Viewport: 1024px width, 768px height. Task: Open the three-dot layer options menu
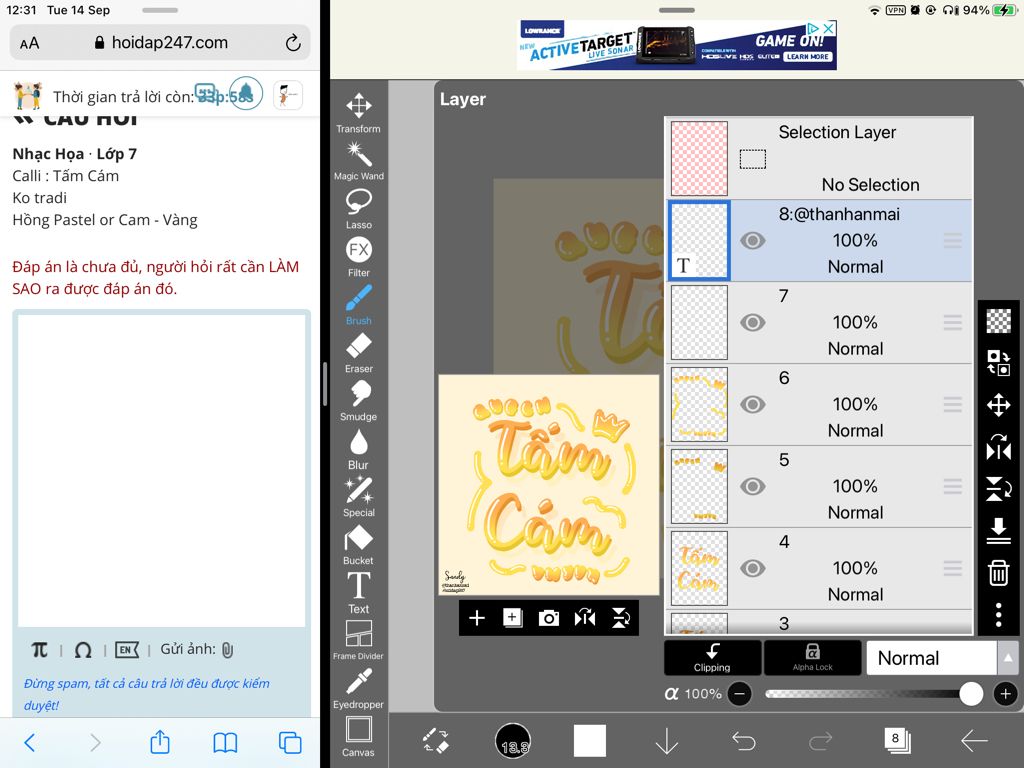pos(999,615)
